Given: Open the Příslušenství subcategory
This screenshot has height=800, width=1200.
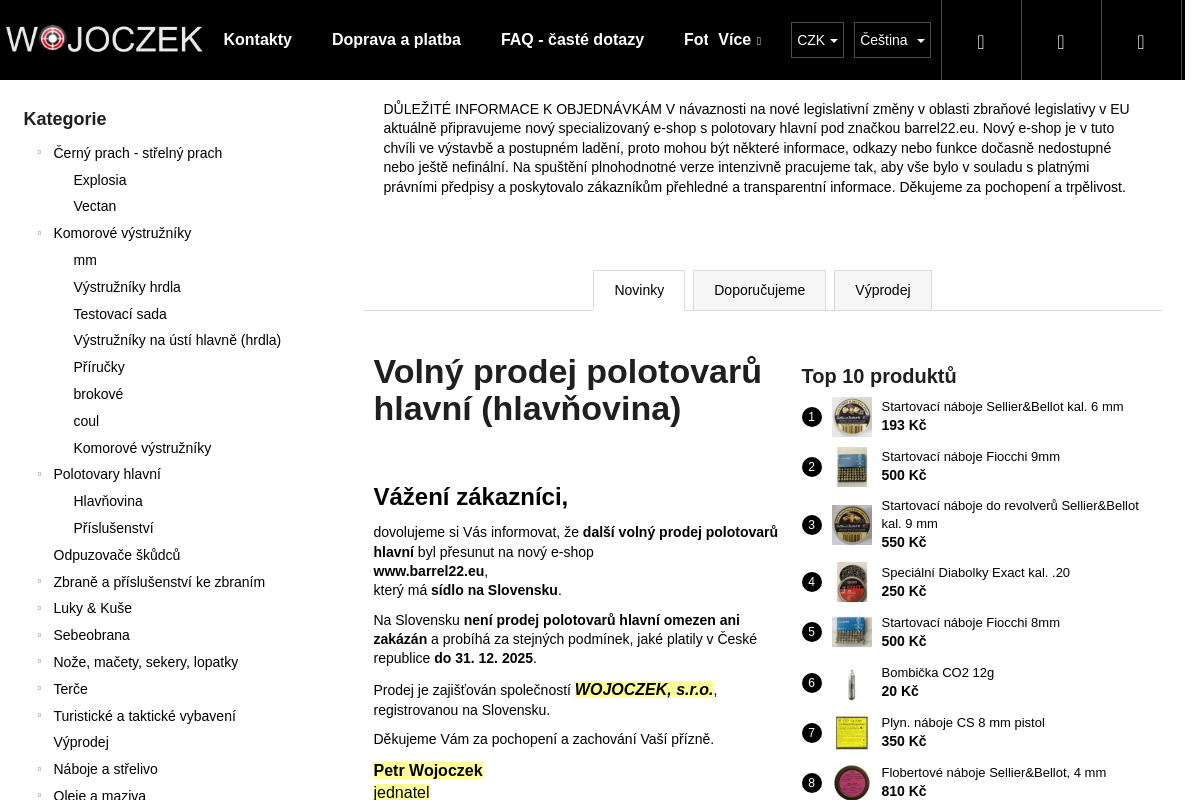Looking at the screenshot, I should point(113,528).
